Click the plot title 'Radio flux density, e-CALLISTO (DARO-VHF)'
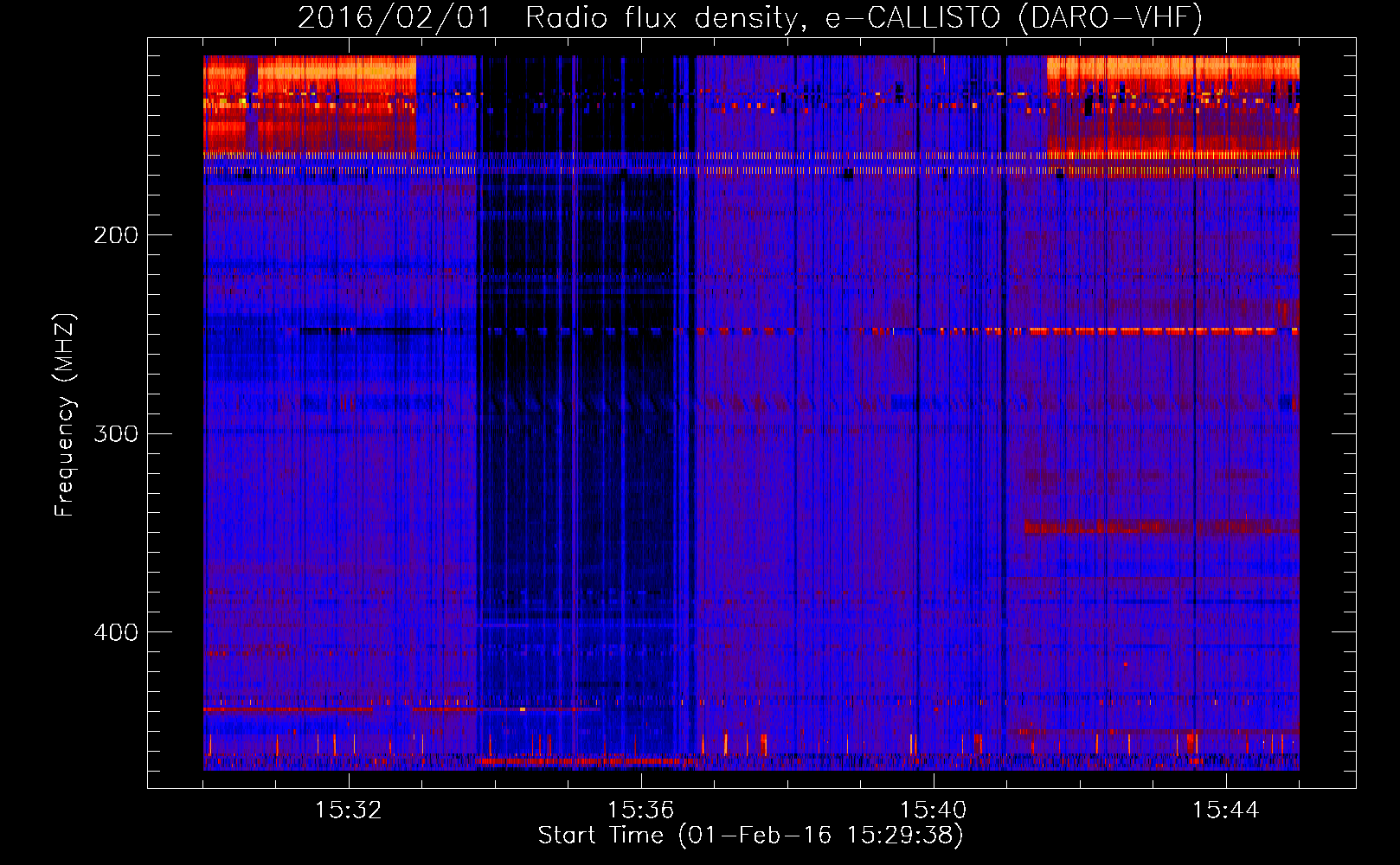1400x865 pixels. tap(864, 17)
